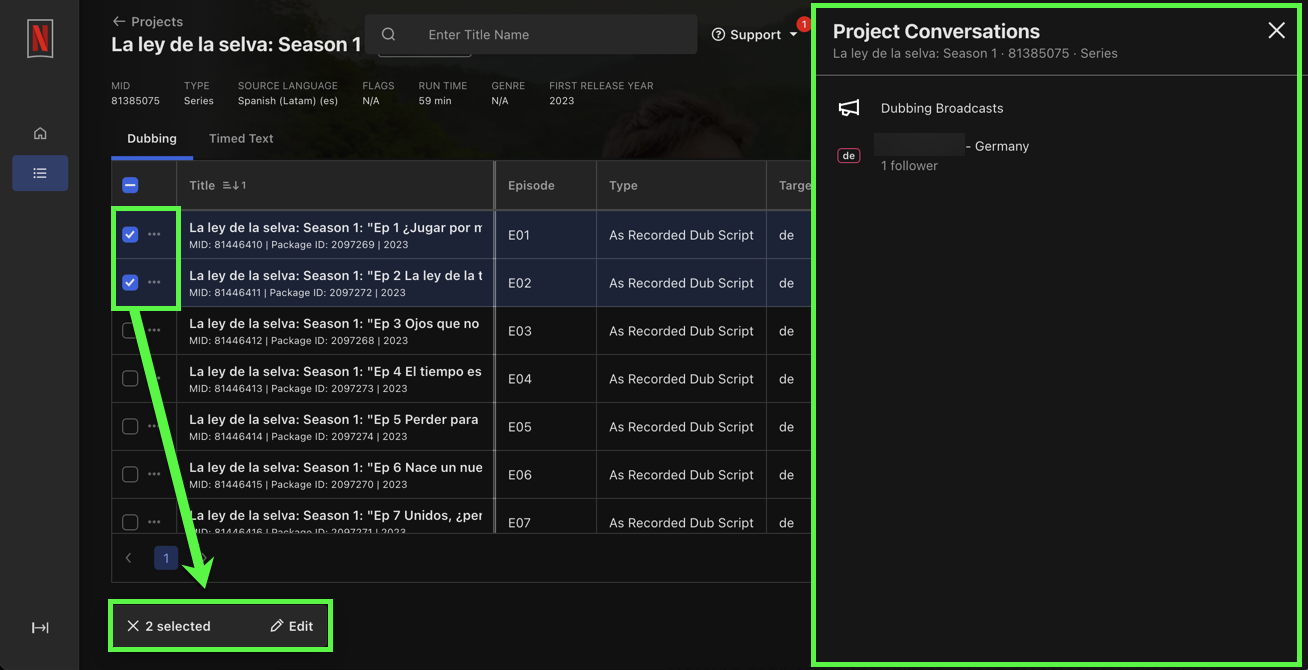Click the MID value 81385075 under the title
Viewport: 1308px width, 670px height.
[x=135, y=101]
